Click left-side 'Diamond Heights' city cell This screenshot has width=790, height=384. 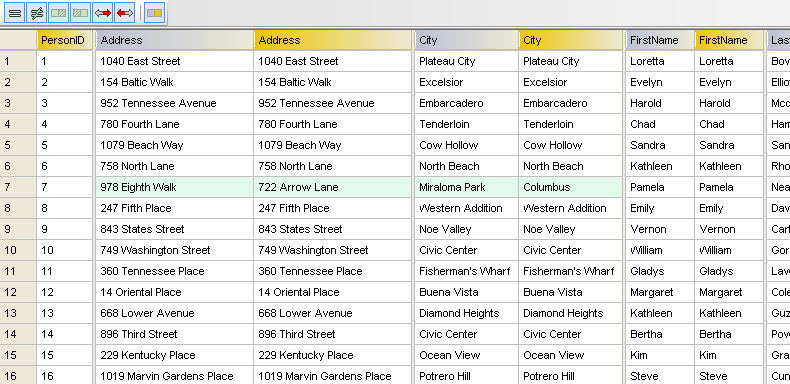[x=467, y=313]
